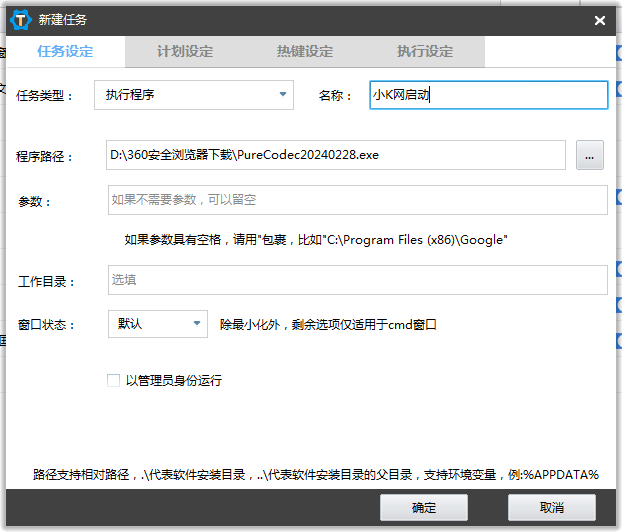Switch to the 任务设定 tab
This screenshot has width=622, height=532.
pyautogui.click(x=65, y=52)
